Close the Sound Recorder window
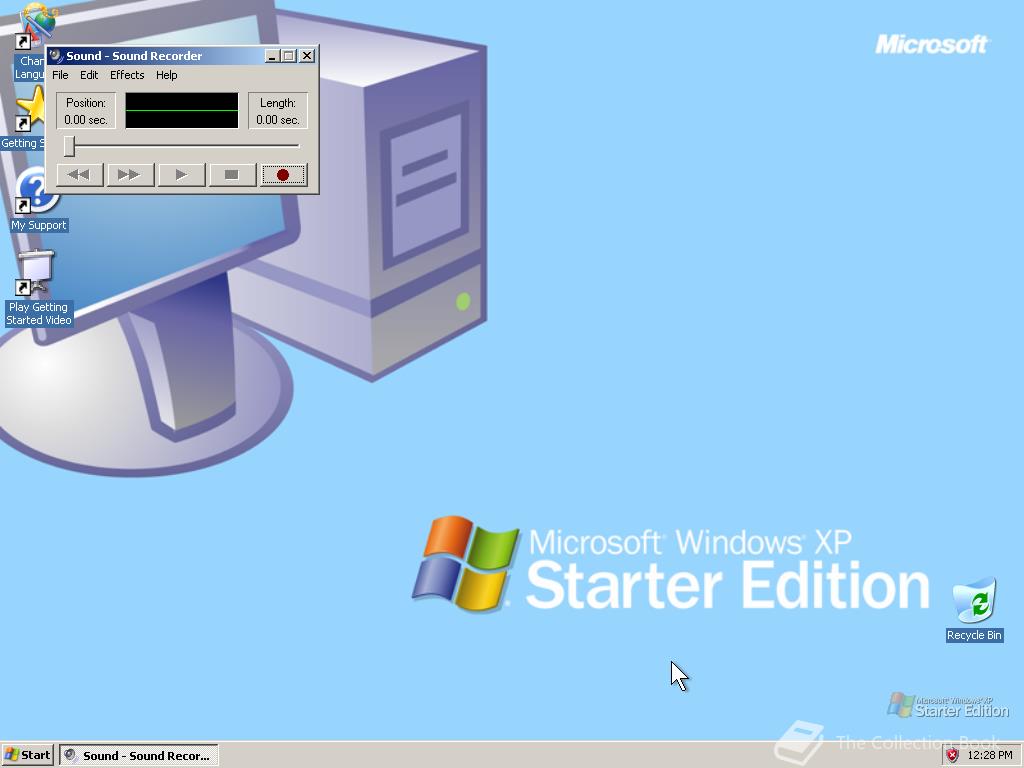 pos(307,56)
